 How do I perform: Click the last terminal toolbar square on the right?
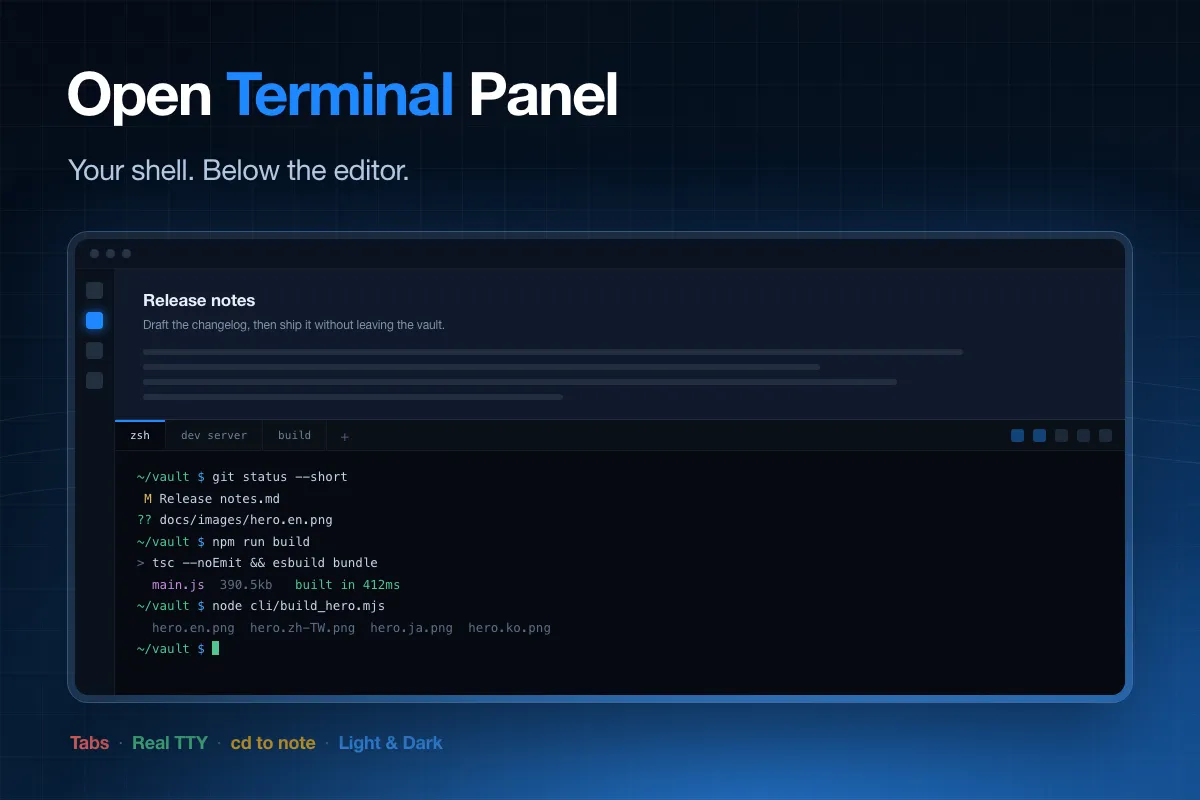[x=1105, y=436]
